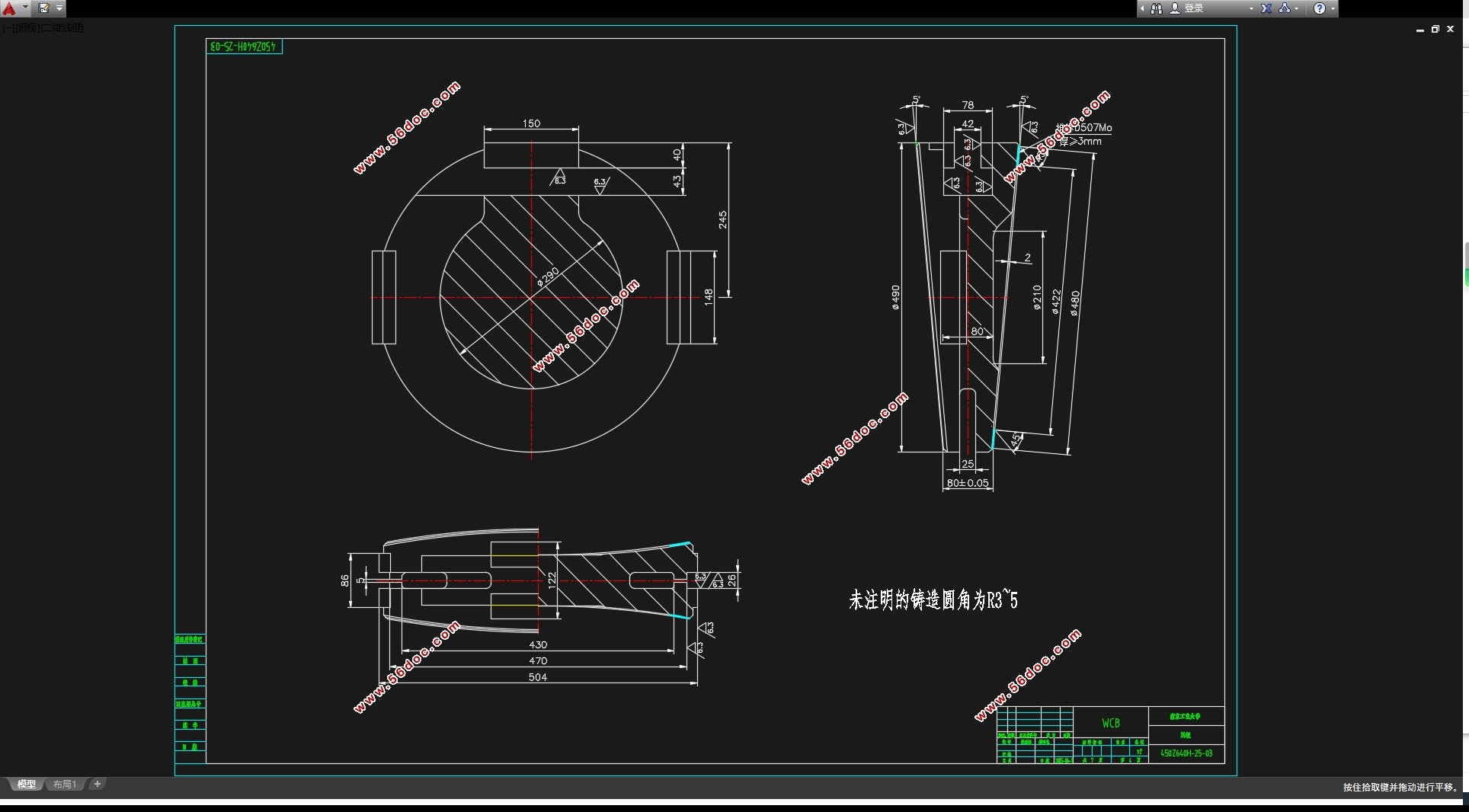Click the right-edge vertical scrollbar handle
The image size is (1469, 812).
point(1466,265)
